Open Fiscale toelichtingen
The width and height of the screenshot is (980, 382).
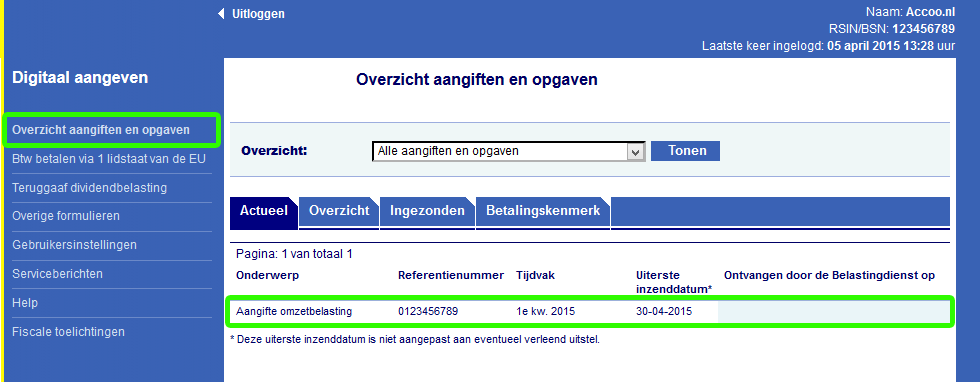pyautogui.click(x=68, y=331)
